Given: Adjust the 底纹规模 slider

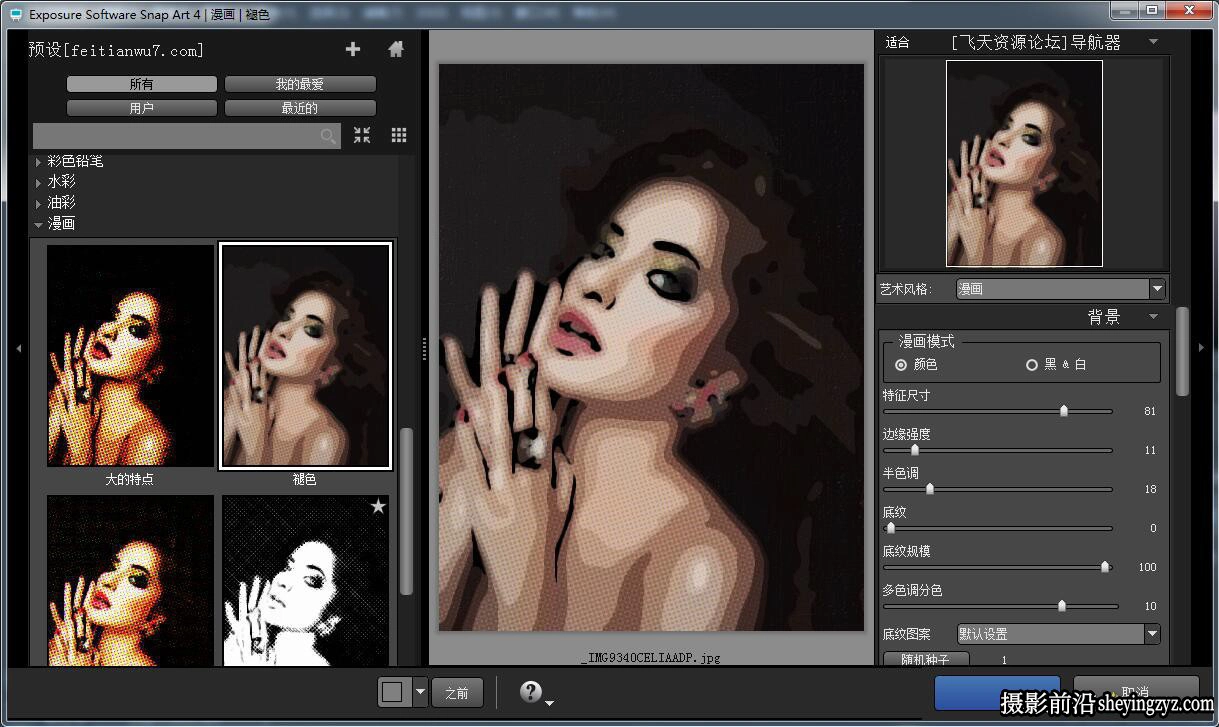Looking at the screenshot, I should (x=1105, y=567).
